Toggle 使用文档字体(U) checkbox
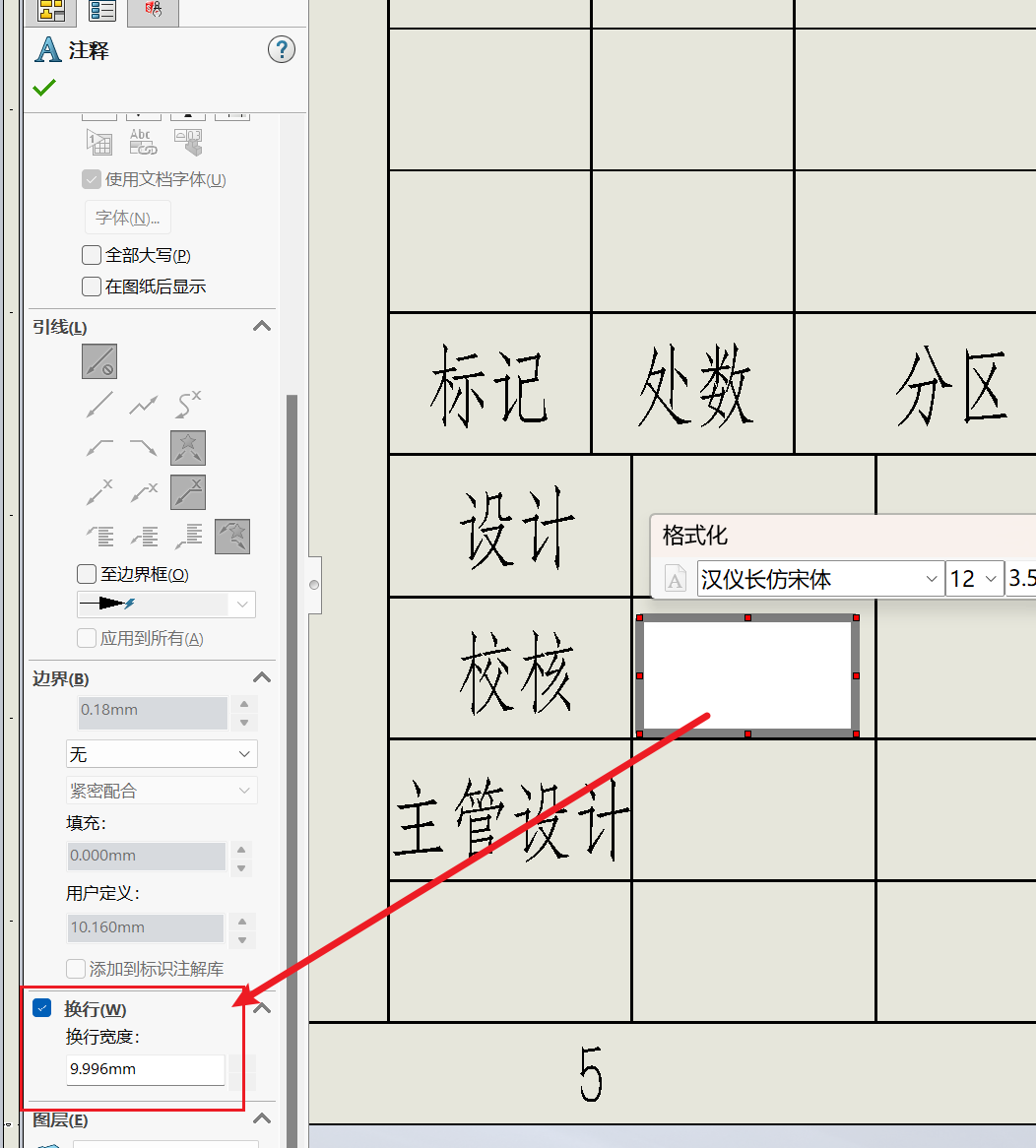The image size is (1036, 1148). coord(92,179)
